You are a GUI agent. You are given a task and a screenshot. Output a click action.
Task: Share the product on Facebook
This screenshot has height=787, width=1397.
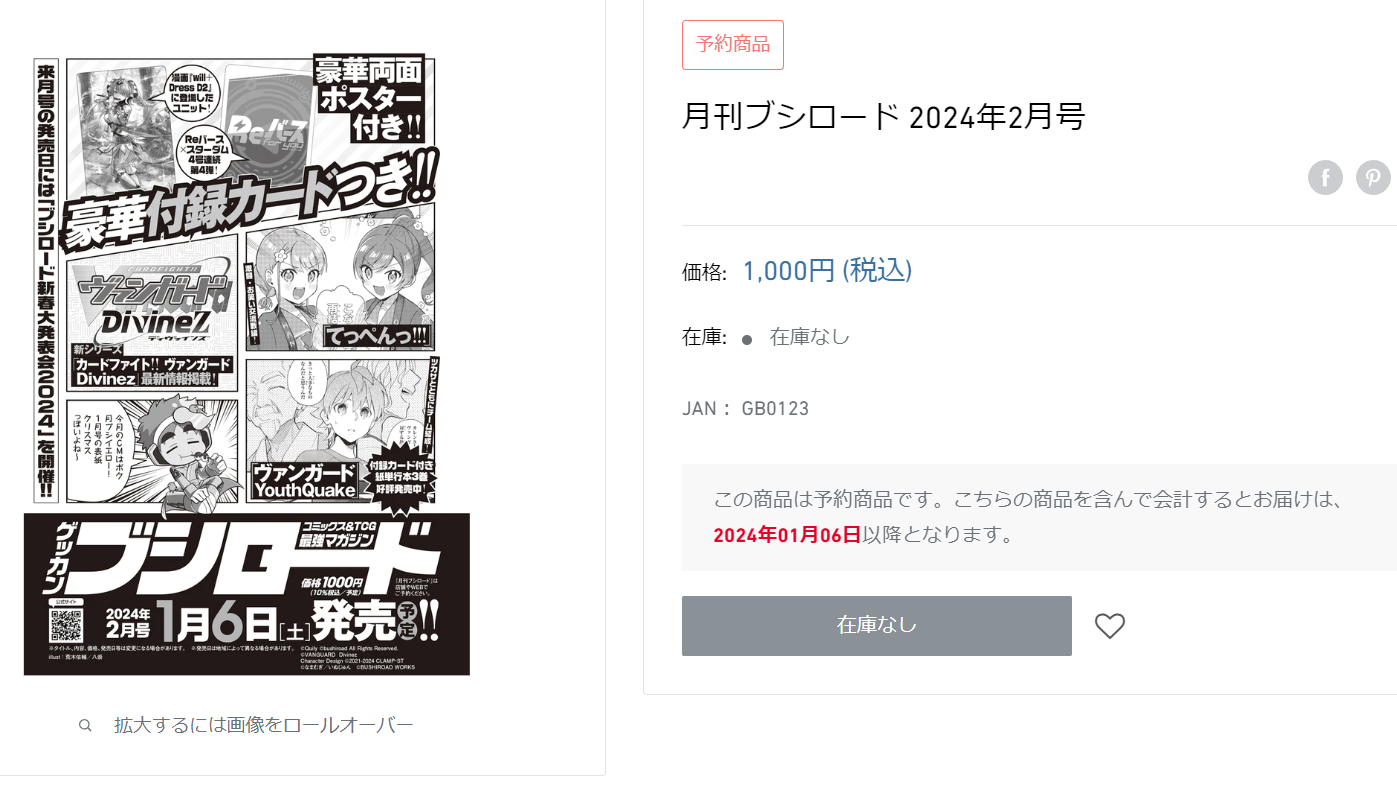click(1325, 178)
